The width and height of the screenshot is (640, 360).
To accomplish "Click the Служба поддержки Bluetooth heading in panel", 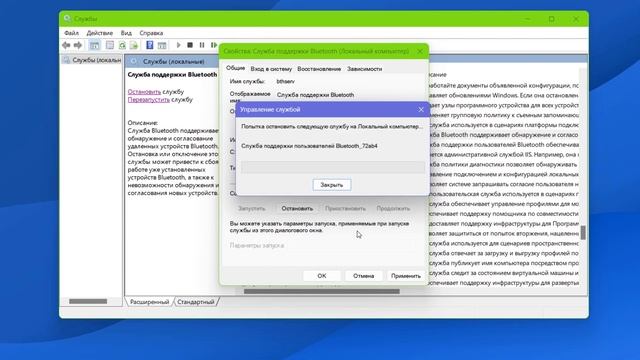I will point(172,75).
